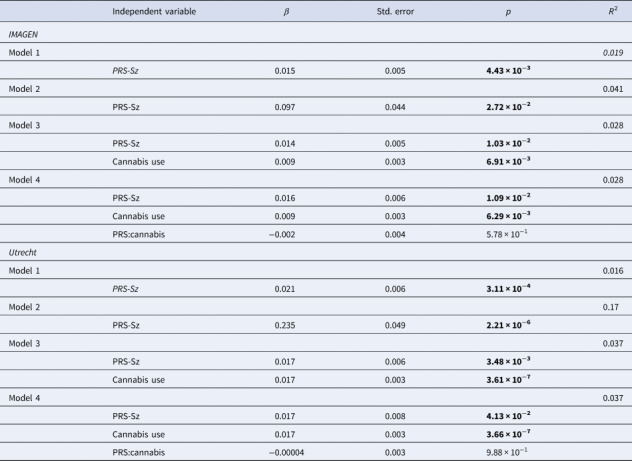Viewport: 632px width, 461px height.
Task: Click the 9.88 × 10⁻¹ p-value
Action: pyautogui.click(x=507, y=452)
